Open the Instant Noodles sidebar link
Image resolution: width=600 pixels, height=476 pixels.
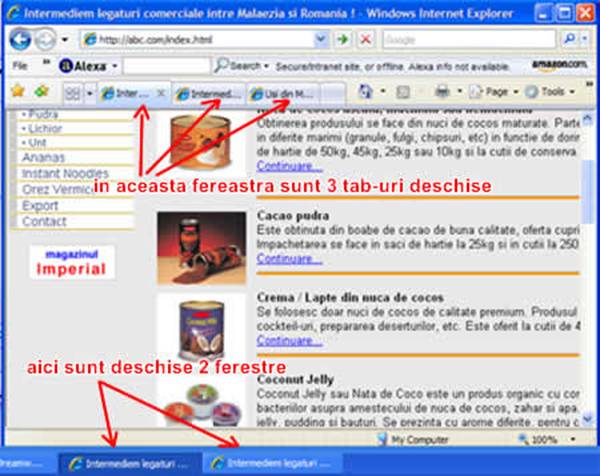click(66, 173)
